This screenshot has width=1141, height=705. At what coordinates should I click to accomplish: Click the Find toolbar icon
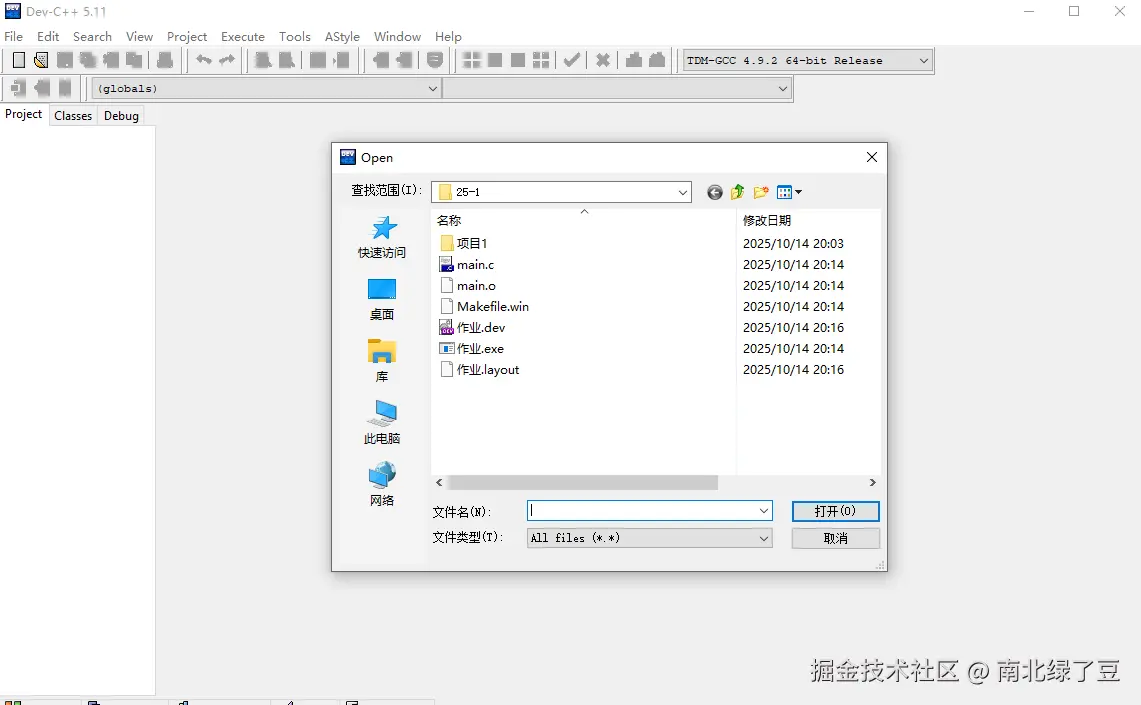263,60
